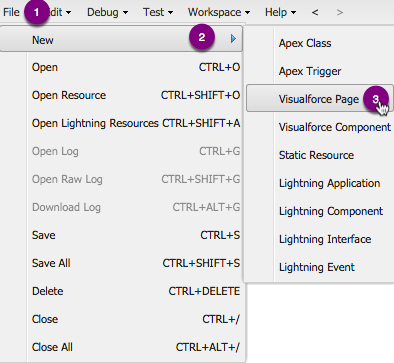The image size is (394, 363).
Task: Click the disabled Download Log entry
Action: coord(136,207)
